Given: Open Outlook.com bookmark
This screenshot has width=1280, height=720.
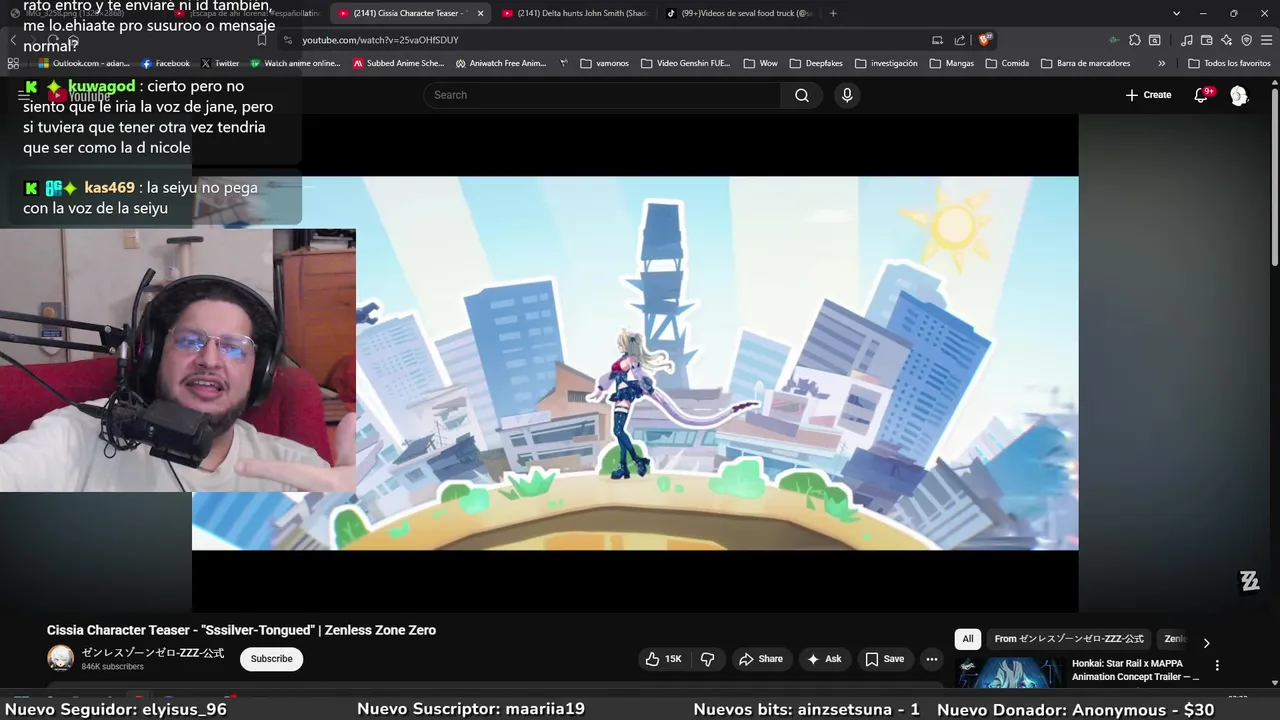Looking at the screenshot, I should click(84, 63).
